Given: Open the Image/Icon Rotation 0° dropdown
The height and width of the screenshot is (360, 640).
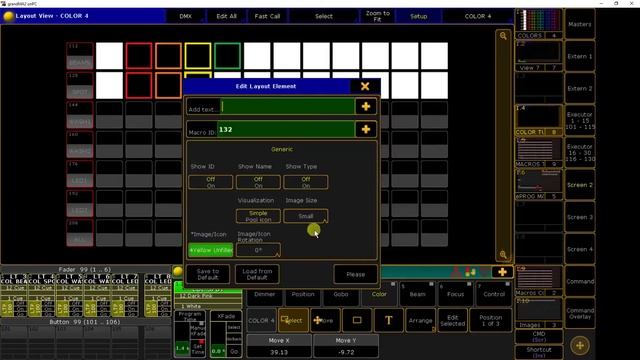Looking at the screenshot, I should tap(258, 250).
